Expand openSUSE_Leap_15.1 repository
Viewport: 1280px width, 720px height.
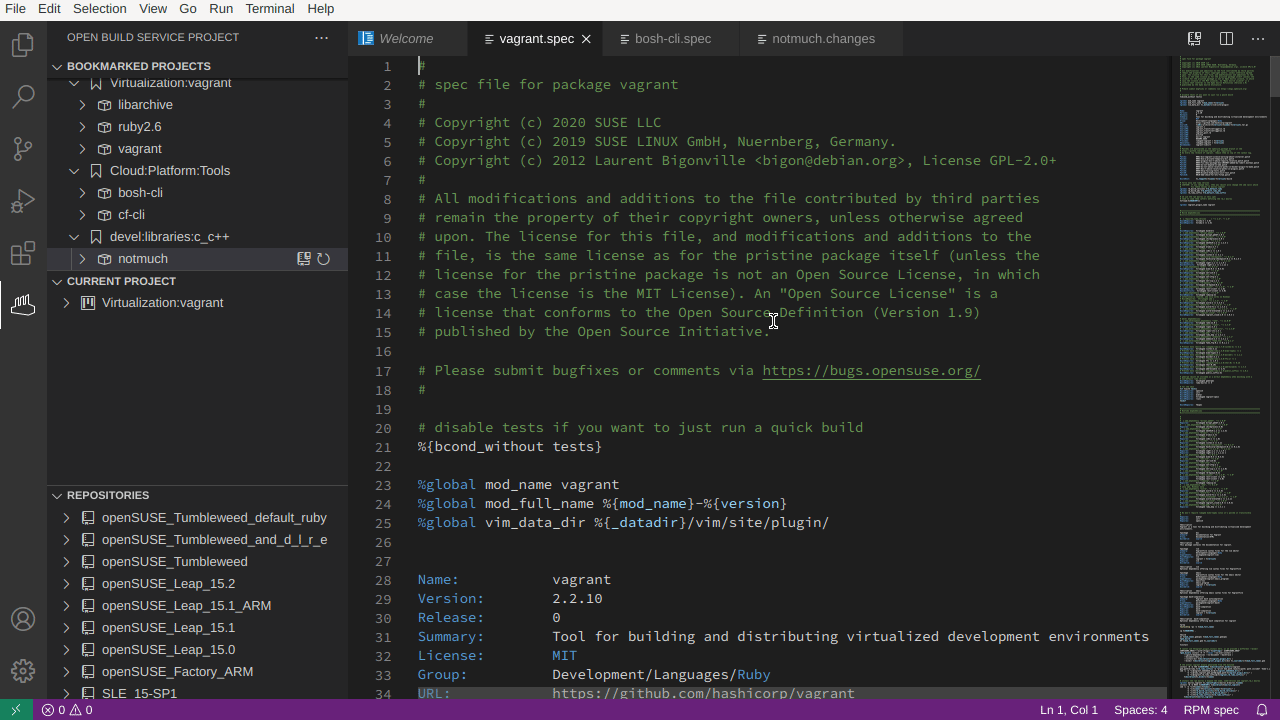pos(66,628)
